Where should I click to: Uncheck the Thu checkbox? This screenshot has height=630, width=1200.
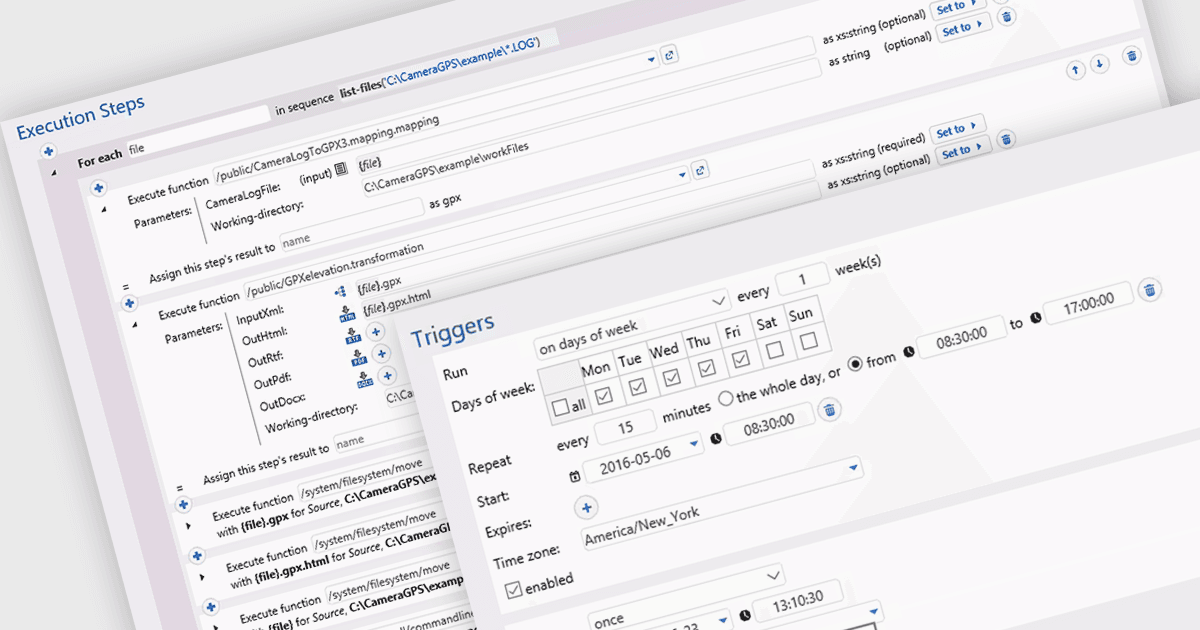click(706, 369)
